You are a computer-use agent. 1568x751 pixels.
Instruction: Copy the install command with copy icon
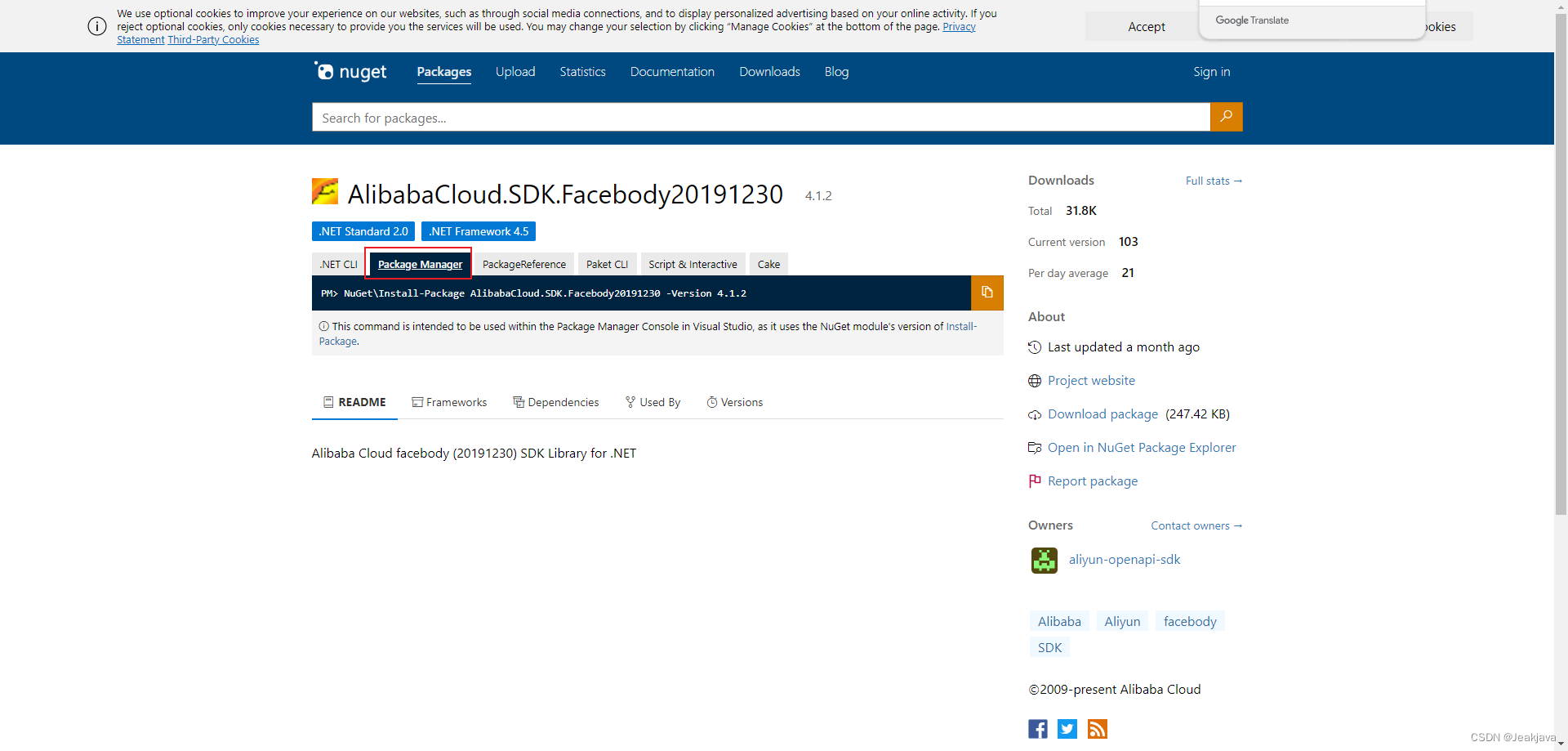987,293
